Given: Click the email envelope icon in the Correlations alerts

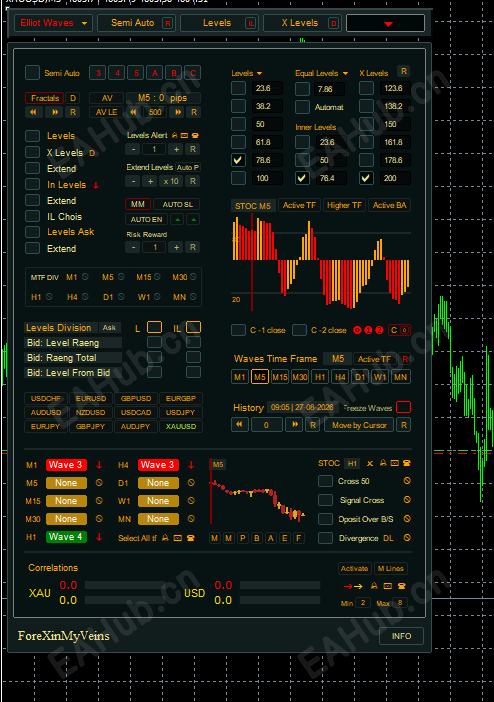Looking at the screenshot, I should (x=388, y=586).
